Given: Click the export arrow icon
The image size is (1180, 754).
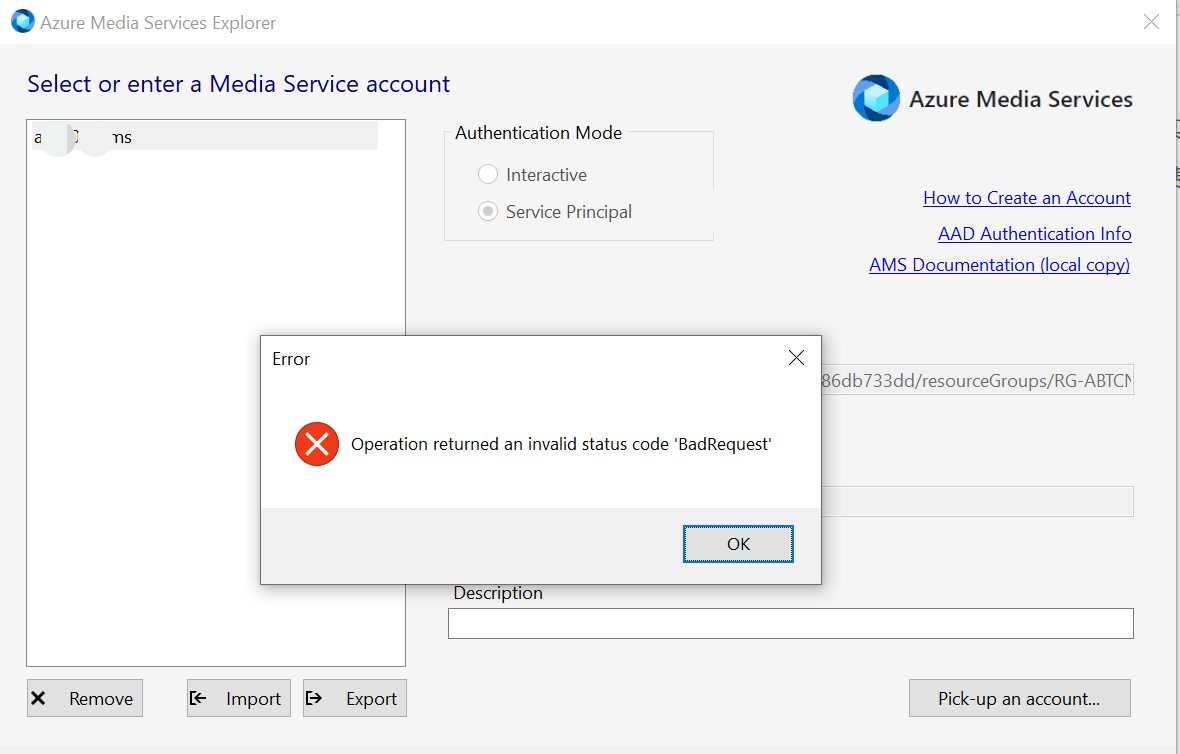Looking at the screenshot, I should point(314,698).
